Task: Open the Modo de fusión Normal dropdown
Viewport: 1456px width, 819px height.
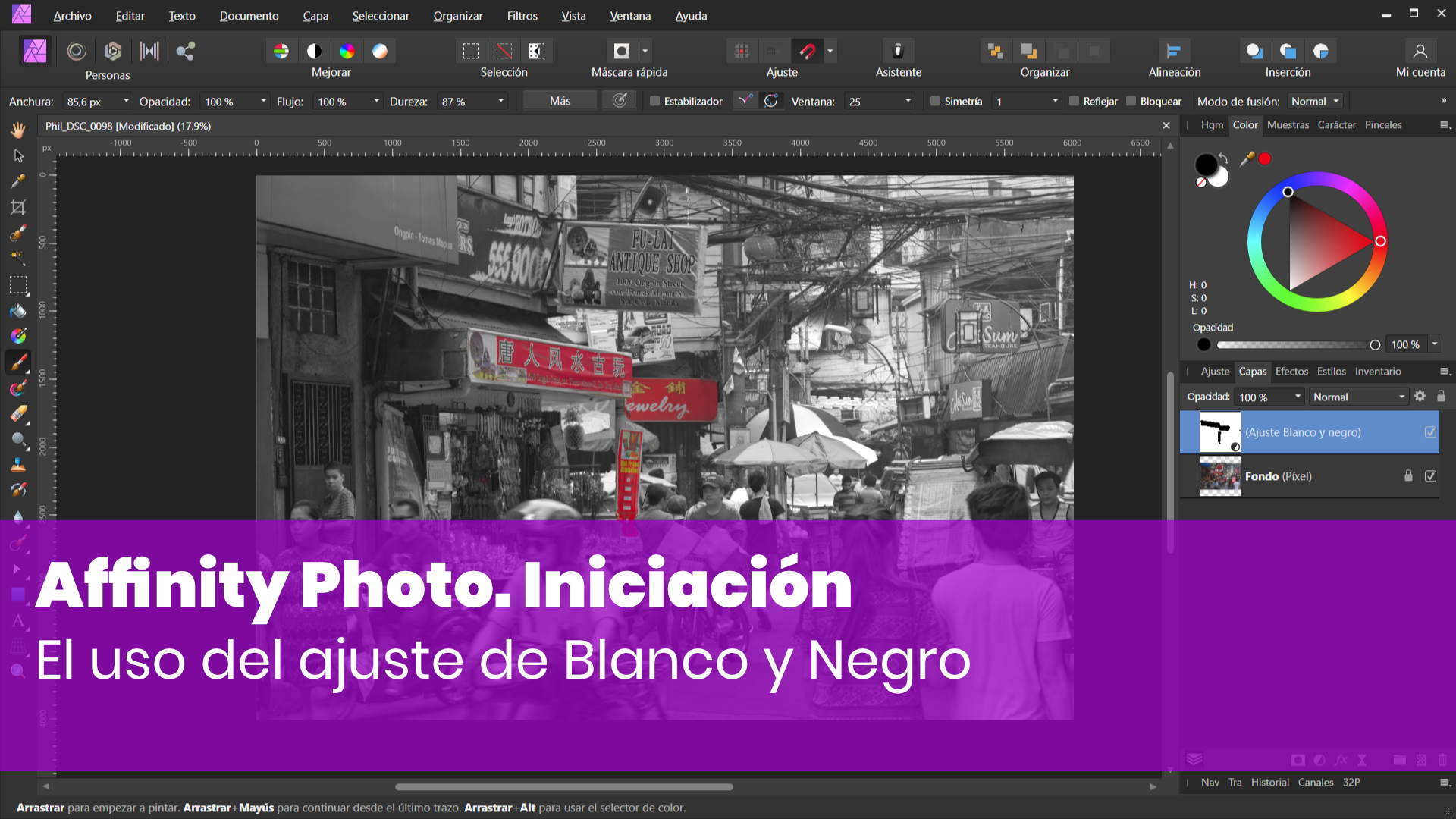Action: click(x=1316, y=101)
